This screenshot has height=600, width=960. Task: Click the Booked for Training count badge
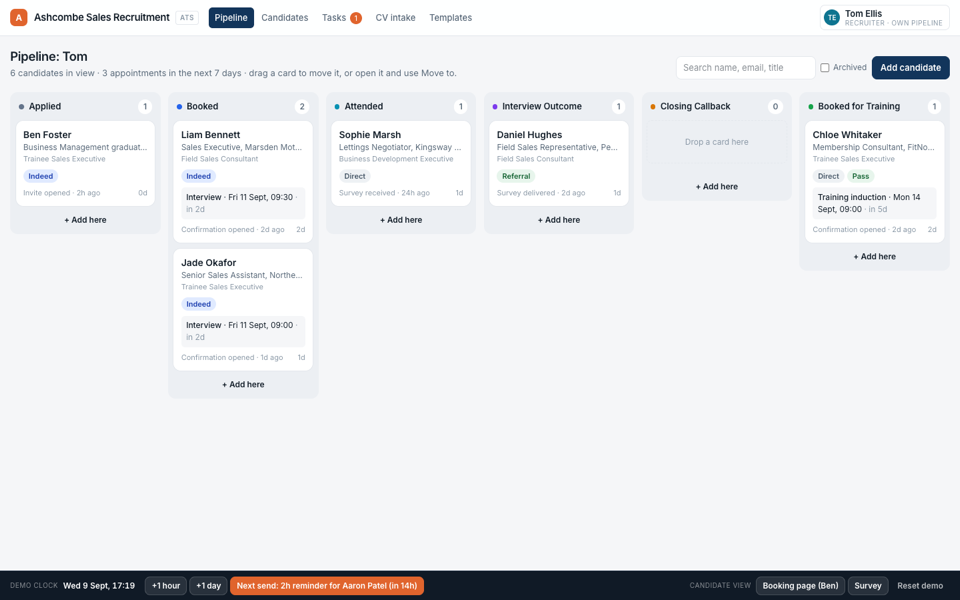(934, 107)
